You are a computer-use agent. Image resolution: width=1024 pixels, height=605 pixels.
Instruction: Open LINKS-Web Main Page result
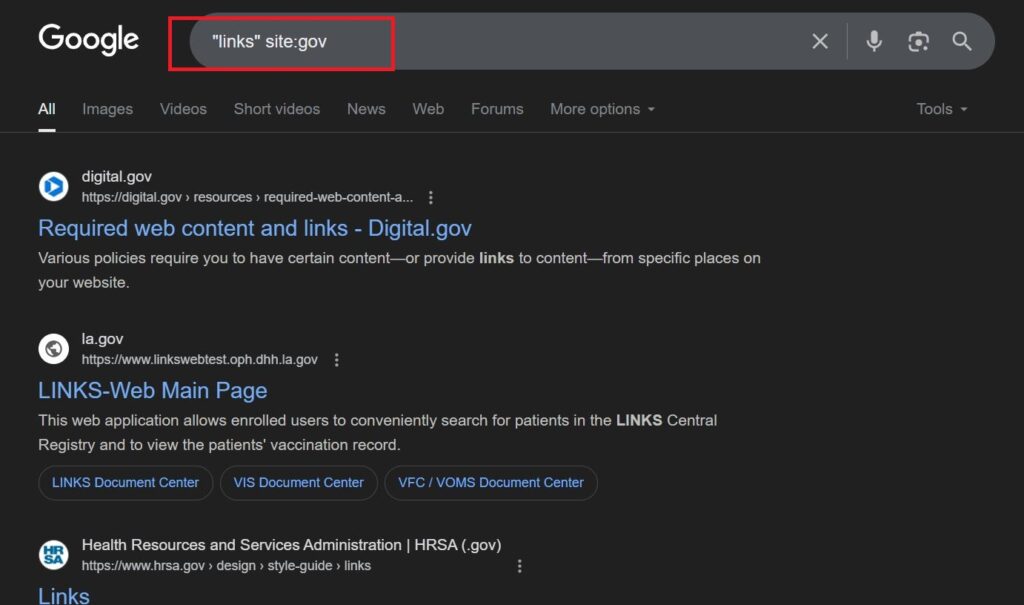point(152,391)
